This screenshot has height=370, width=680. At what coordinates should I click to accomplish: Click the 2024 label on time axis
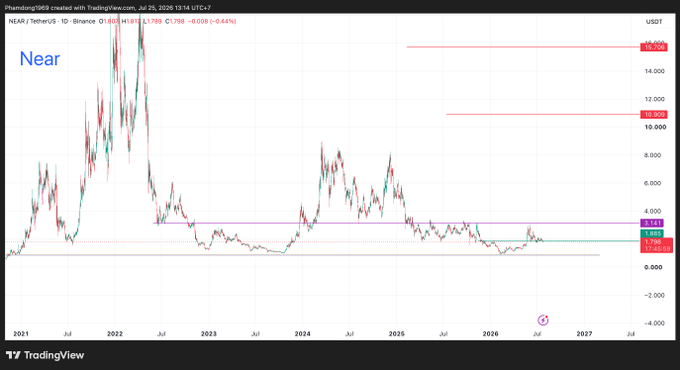point(302,334)
